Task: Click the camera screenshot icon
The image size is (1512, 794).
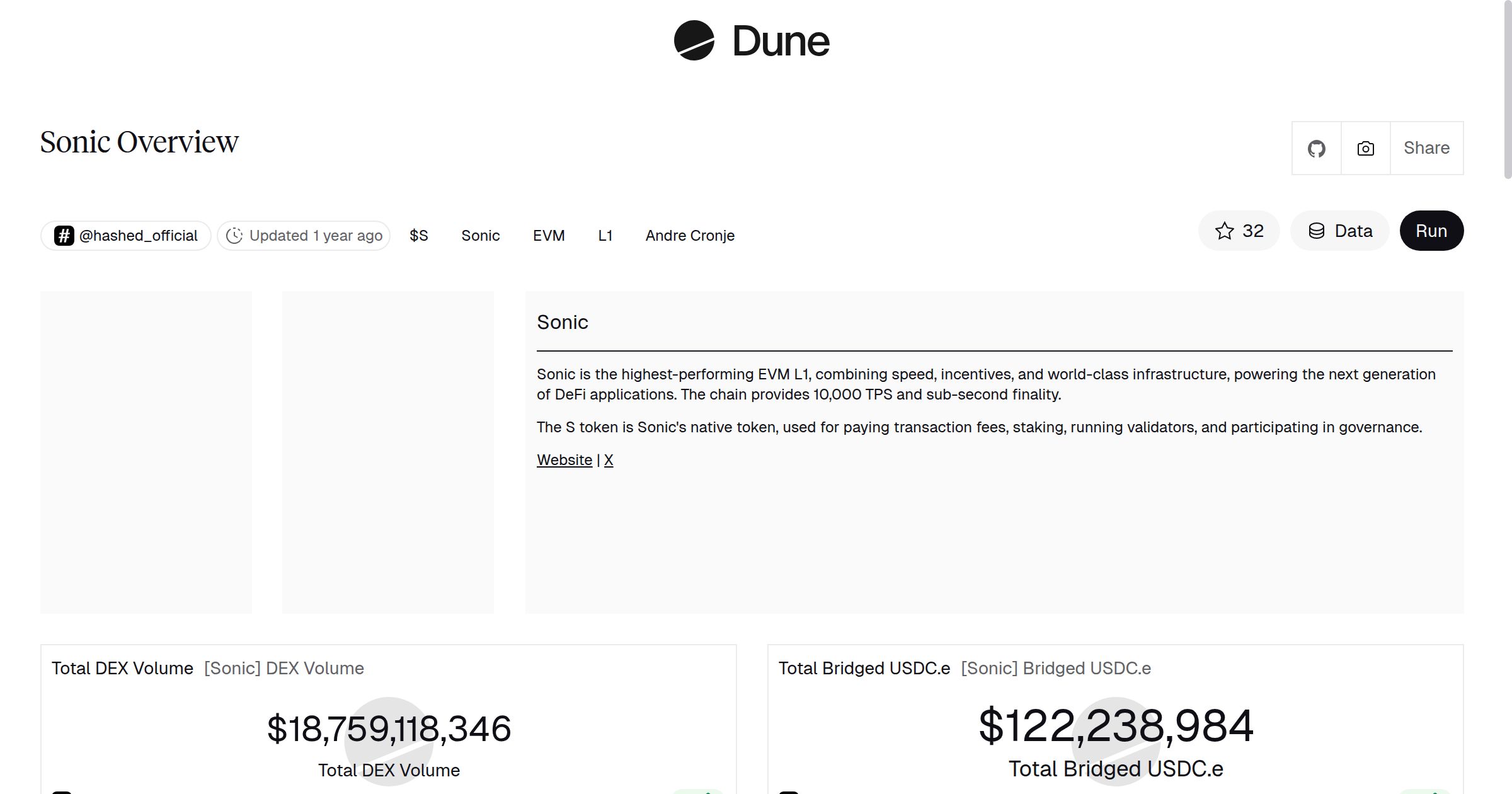Action: click(x=1365, y=148)
